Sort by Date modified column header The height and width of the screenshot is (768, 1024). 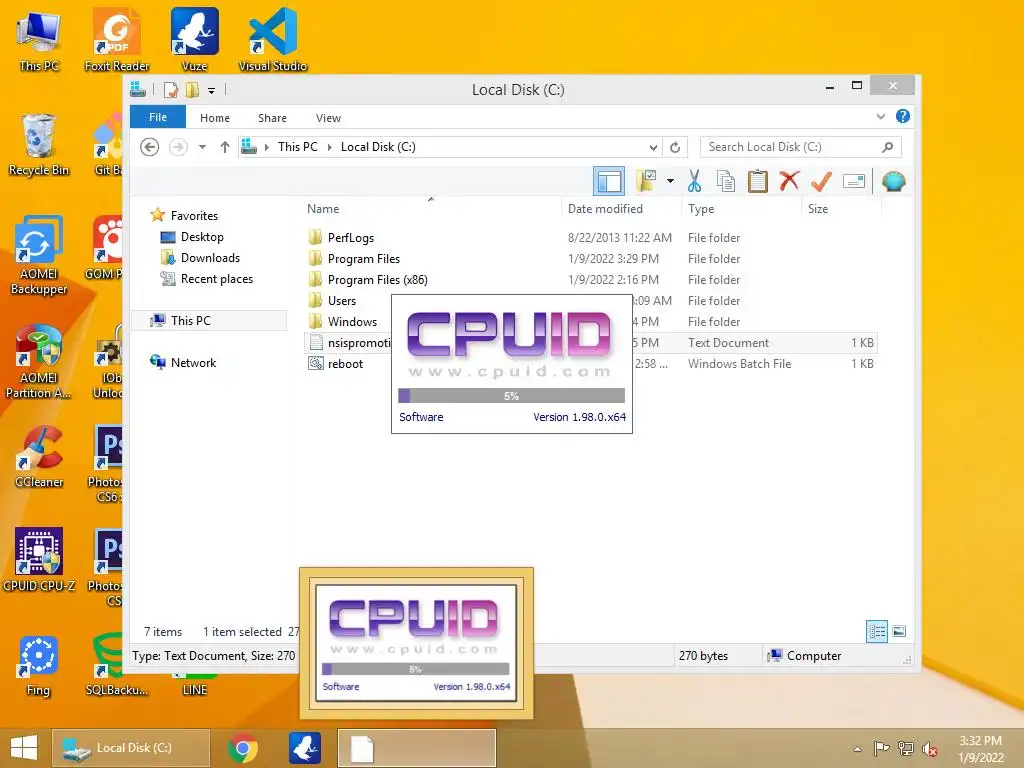[x=605, y=209]
